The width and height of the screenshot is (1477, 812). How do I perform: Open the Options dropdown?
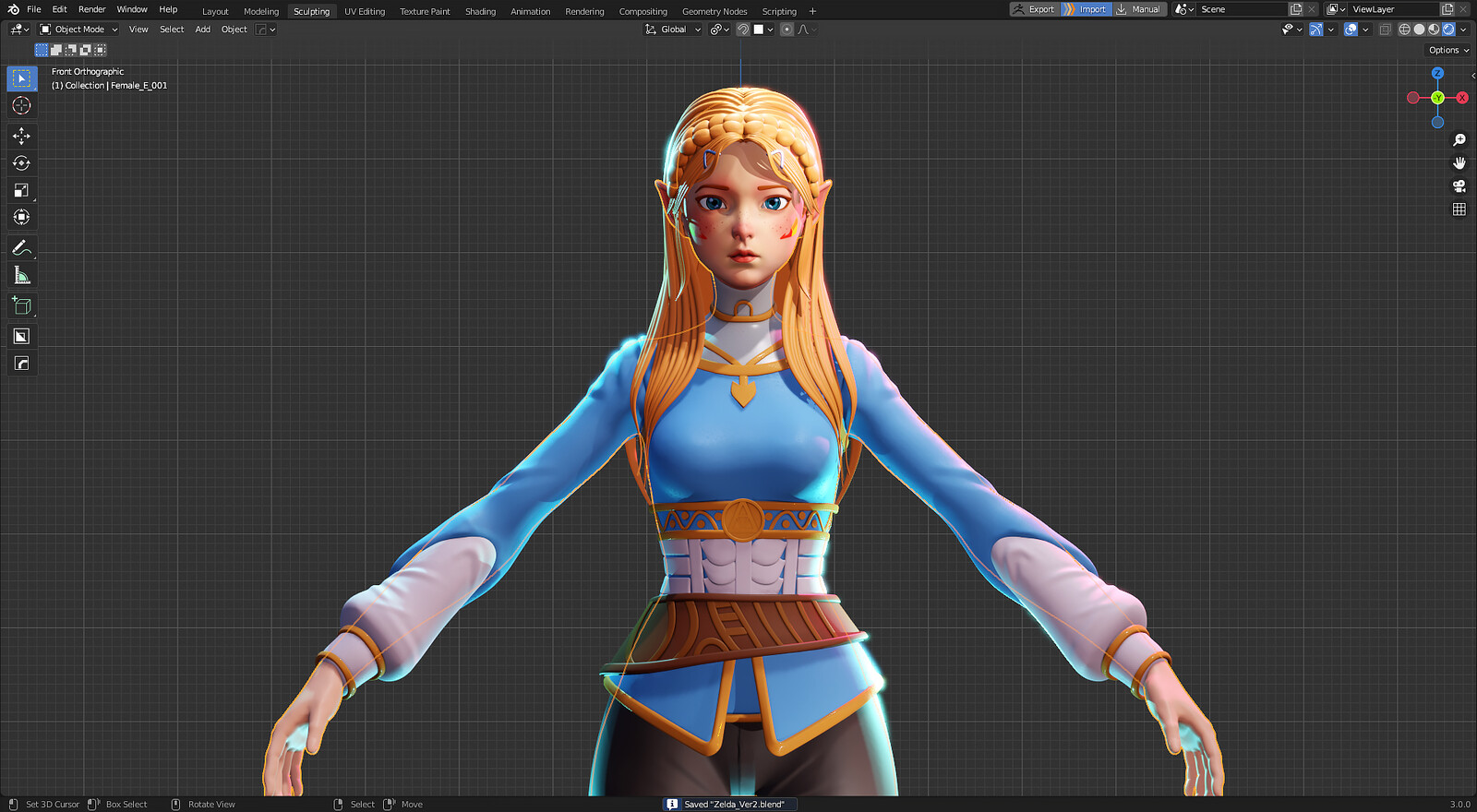tap(1448, 50)
